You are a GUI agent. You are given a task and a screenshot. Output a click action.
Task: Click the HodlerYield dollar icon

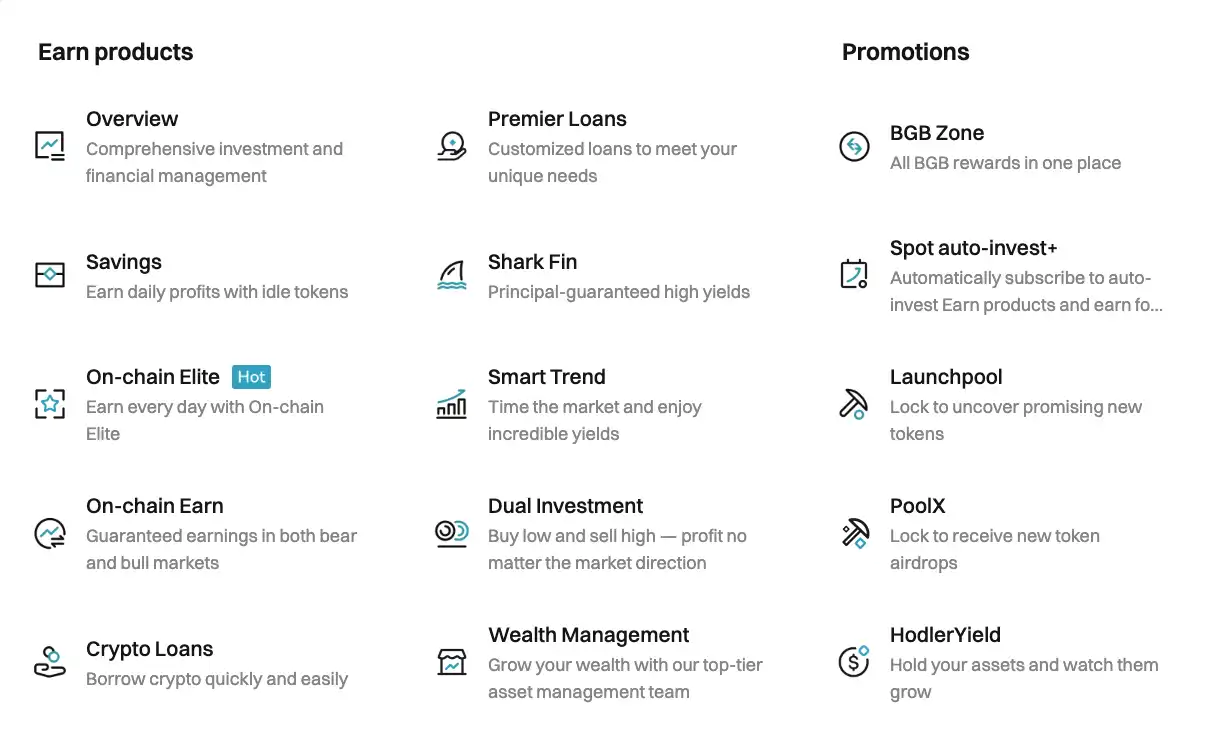coord(854,662)
